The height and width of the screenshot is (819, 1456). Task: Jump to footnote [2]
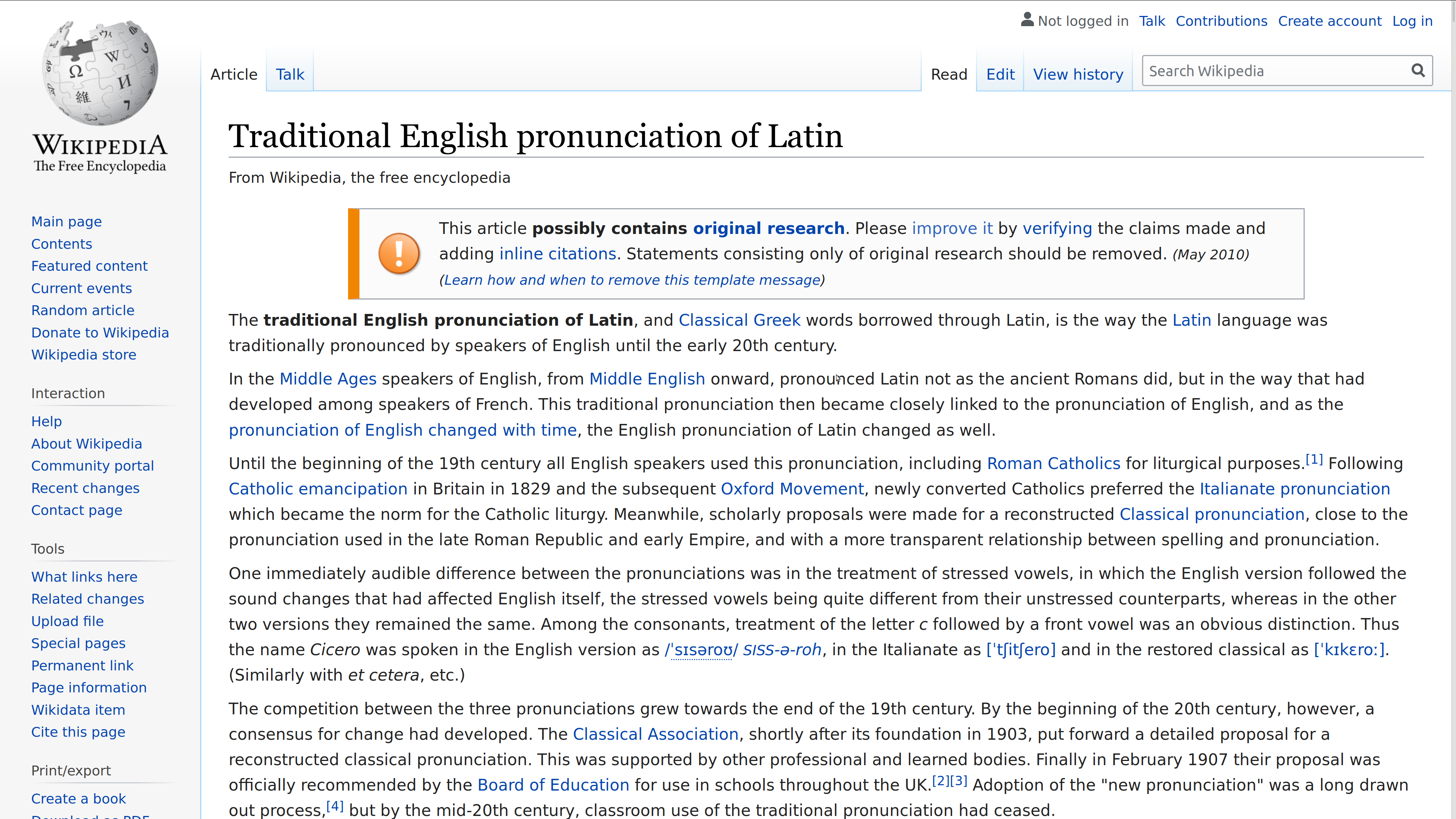point(940,781)
